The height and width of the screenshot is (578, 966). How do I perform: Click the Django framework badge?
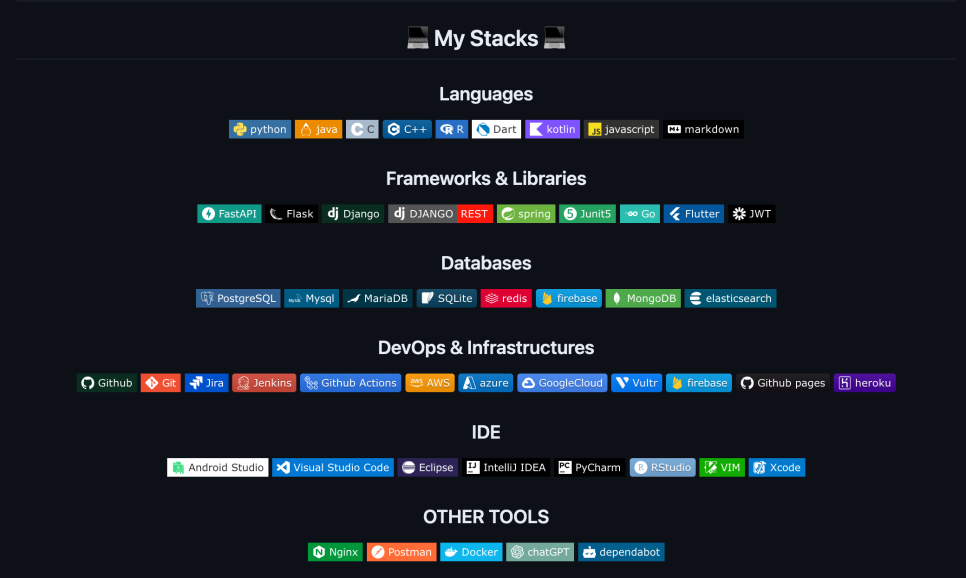(x=353, y=214)
